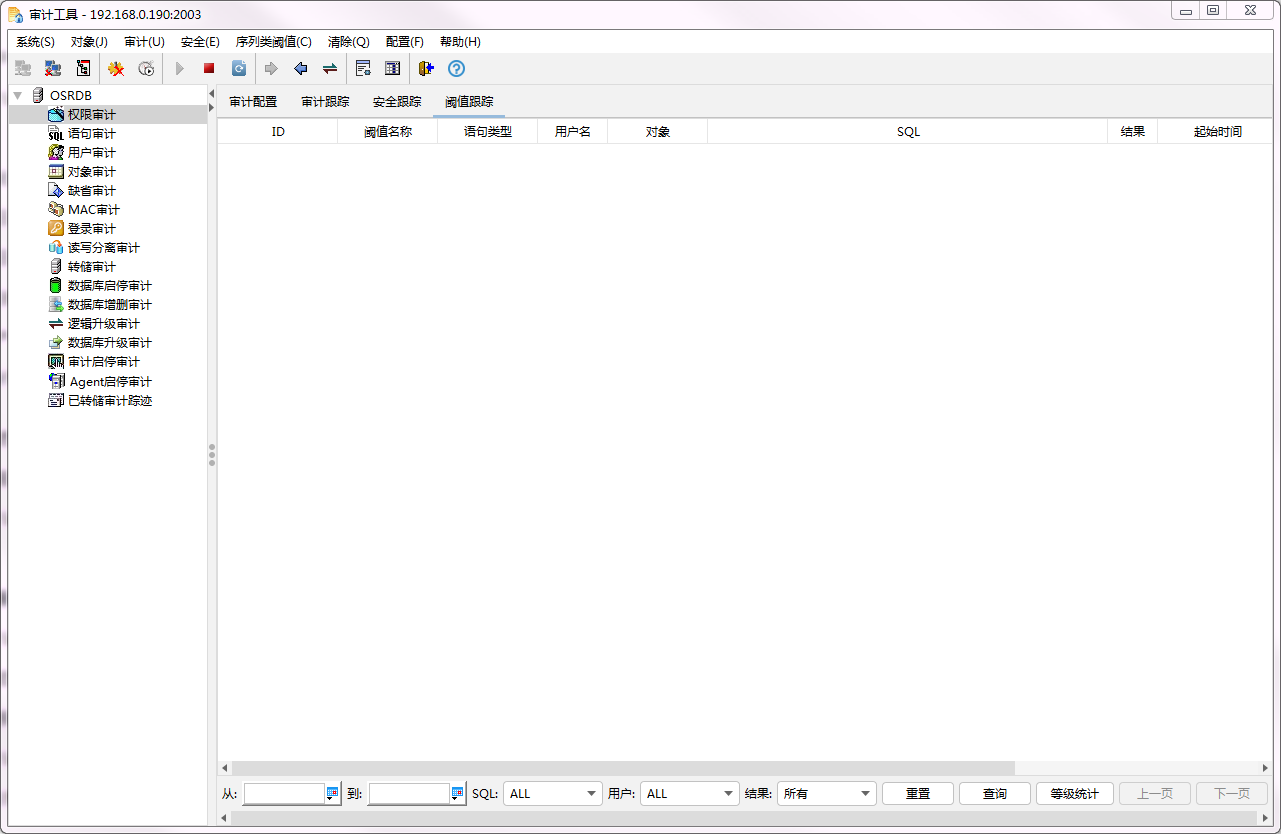Select 登录审计 in the tree

[x=91, y=229]
